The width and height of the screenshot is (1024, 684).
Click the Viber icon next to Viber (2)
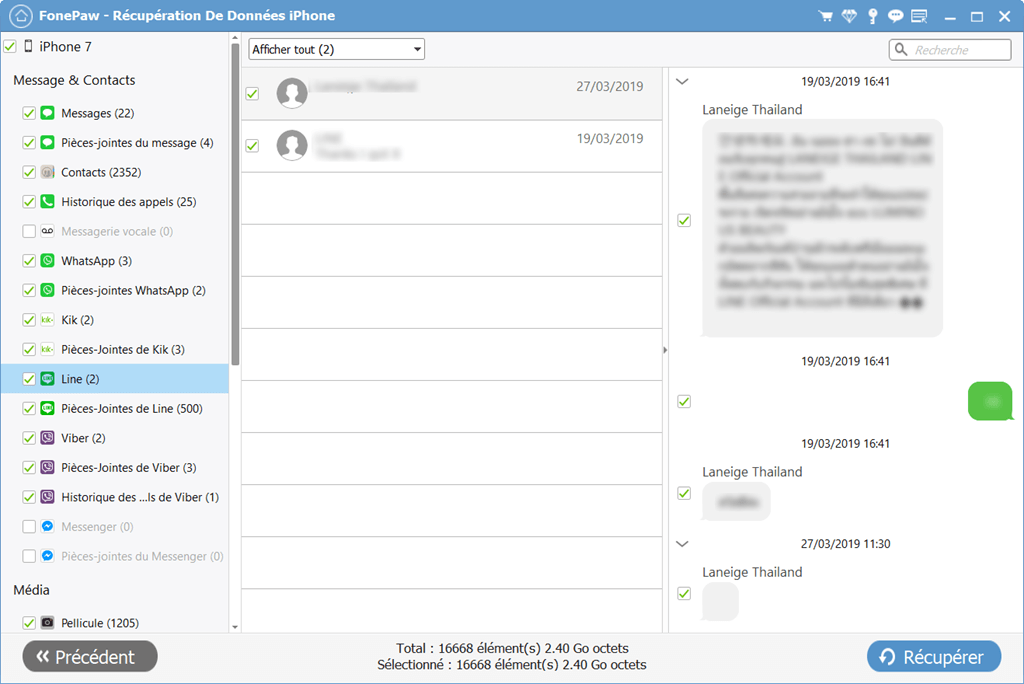pyautogui.click(x=48, y=438)
